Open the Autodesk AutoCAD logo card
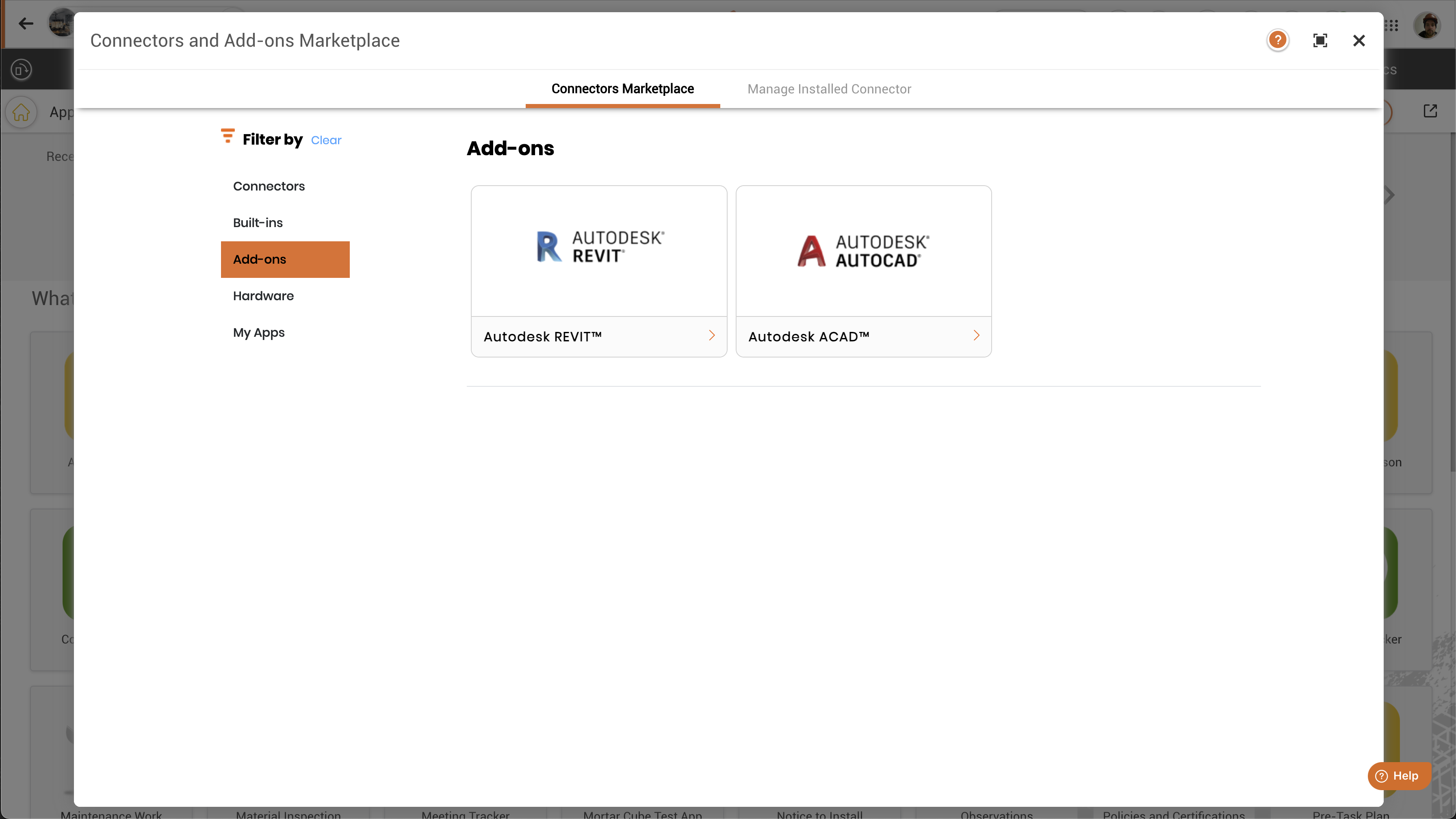Image resolution: width=1456 pixels, height=819 pixels. (x=863, y=251)
